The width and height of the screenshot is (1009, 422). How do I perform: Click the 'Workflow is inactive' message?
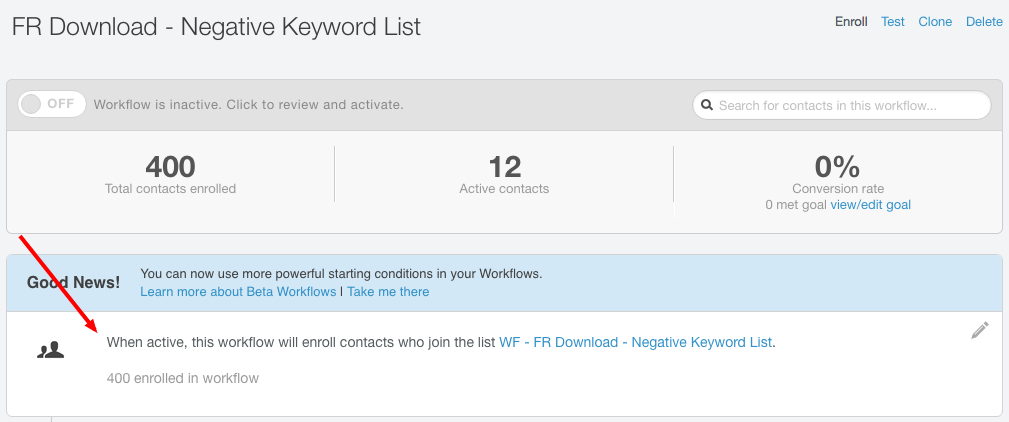(x=248, y=104)
